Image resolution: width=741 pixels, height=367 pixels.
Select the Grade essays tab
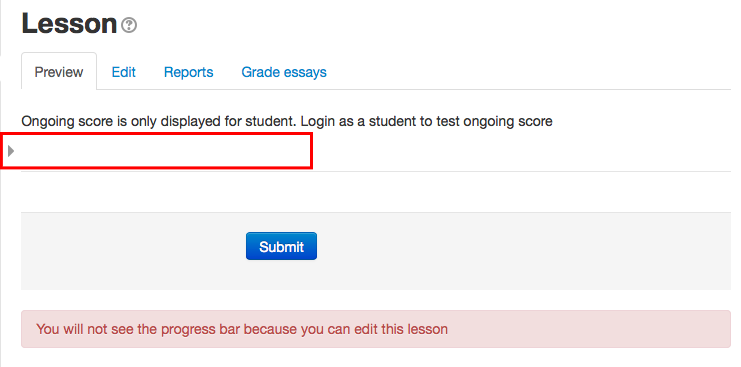click(284, 72)
